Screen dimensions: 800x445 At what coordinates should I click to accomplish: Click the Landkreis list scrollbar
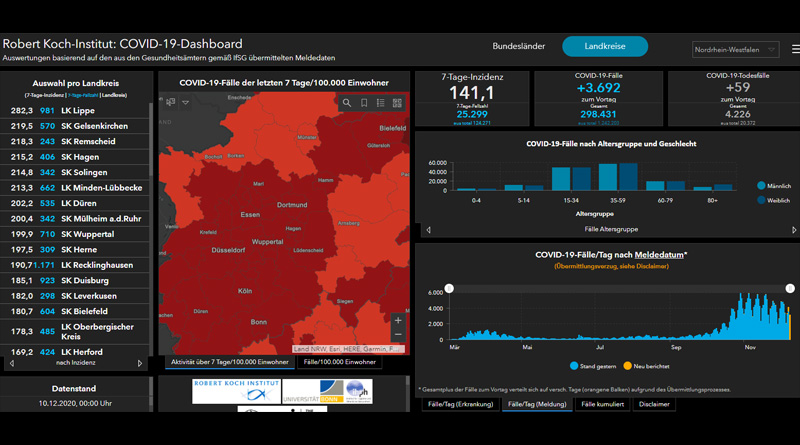(151, 140)
